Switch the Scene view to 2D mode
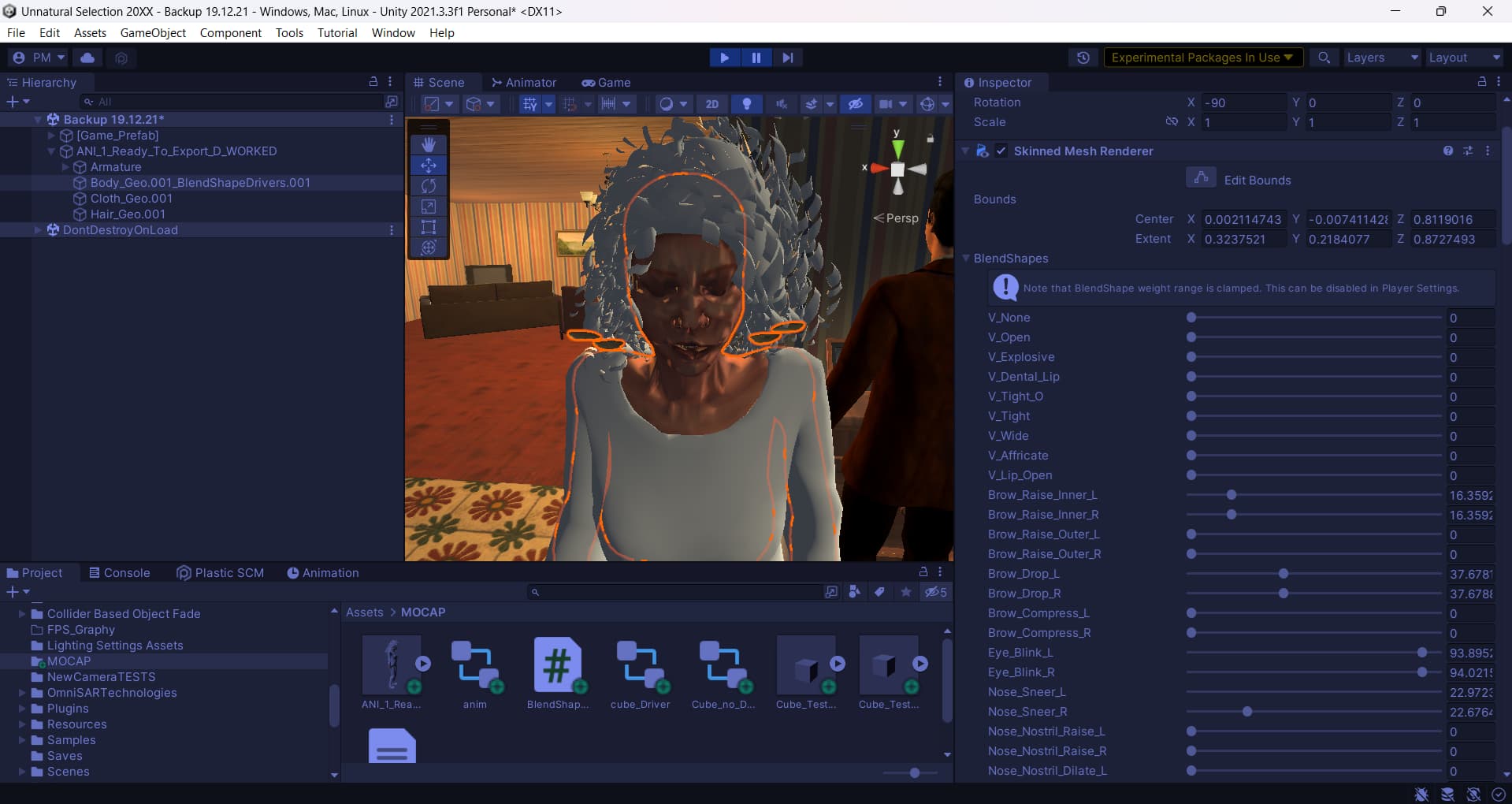1512x804 pixels. point(711,103)
